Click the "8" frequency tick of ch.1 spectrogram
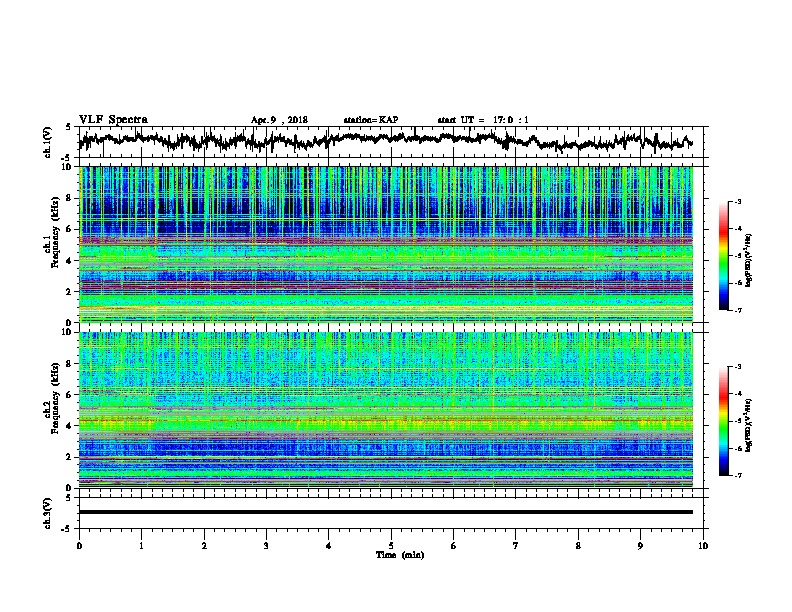This screenshot has height=612, width=792. point(71,198)
